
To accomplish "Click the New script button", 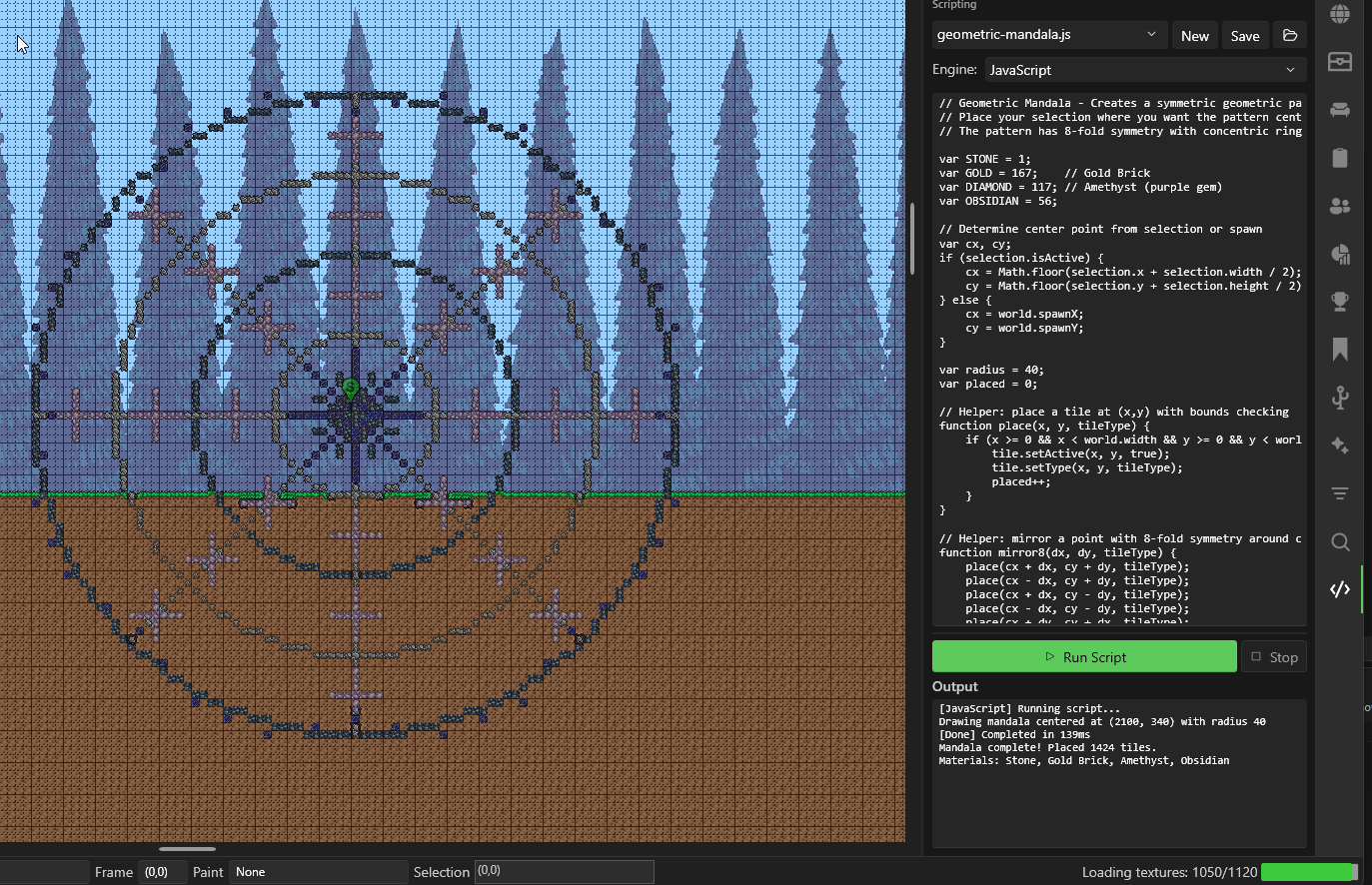I will (x=1194, y=36).
